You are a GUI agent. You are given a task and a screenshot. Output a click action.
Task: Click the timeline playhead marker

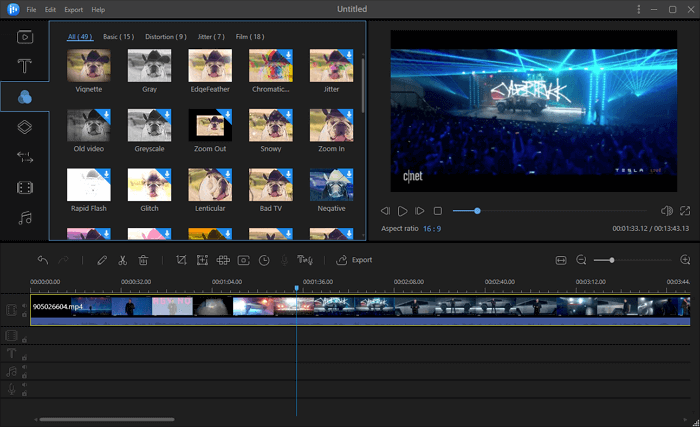[x=296, y=289]
